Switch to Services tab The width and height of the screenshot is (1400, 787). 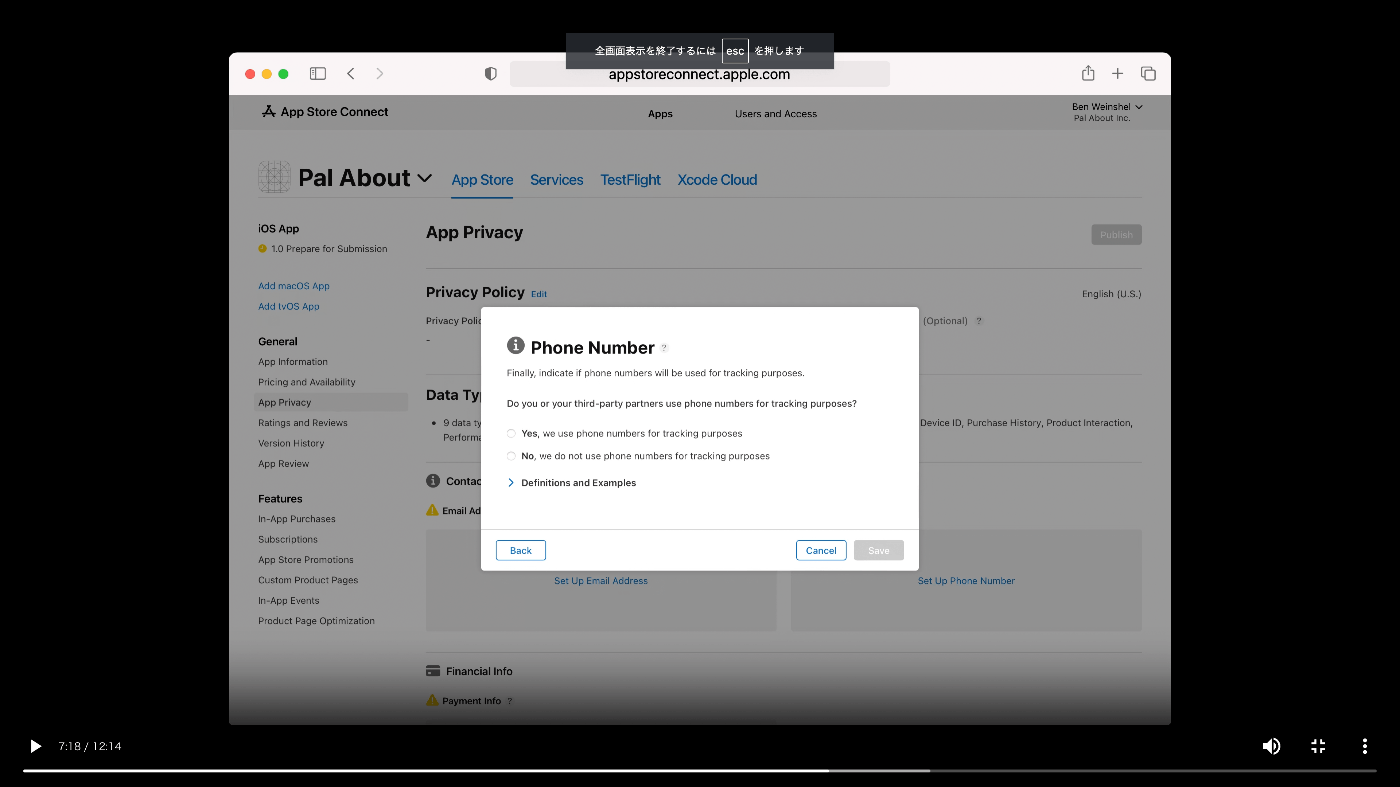pyautogui.click(x=557, y=180)
